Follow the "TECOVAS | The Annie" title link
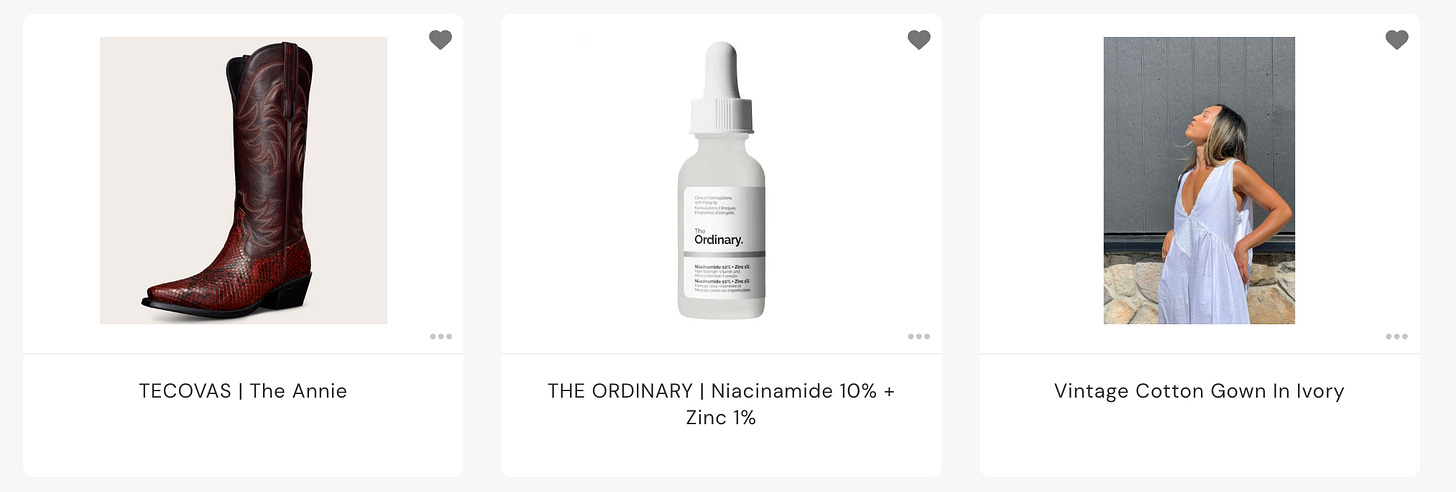 coord(243,391)
